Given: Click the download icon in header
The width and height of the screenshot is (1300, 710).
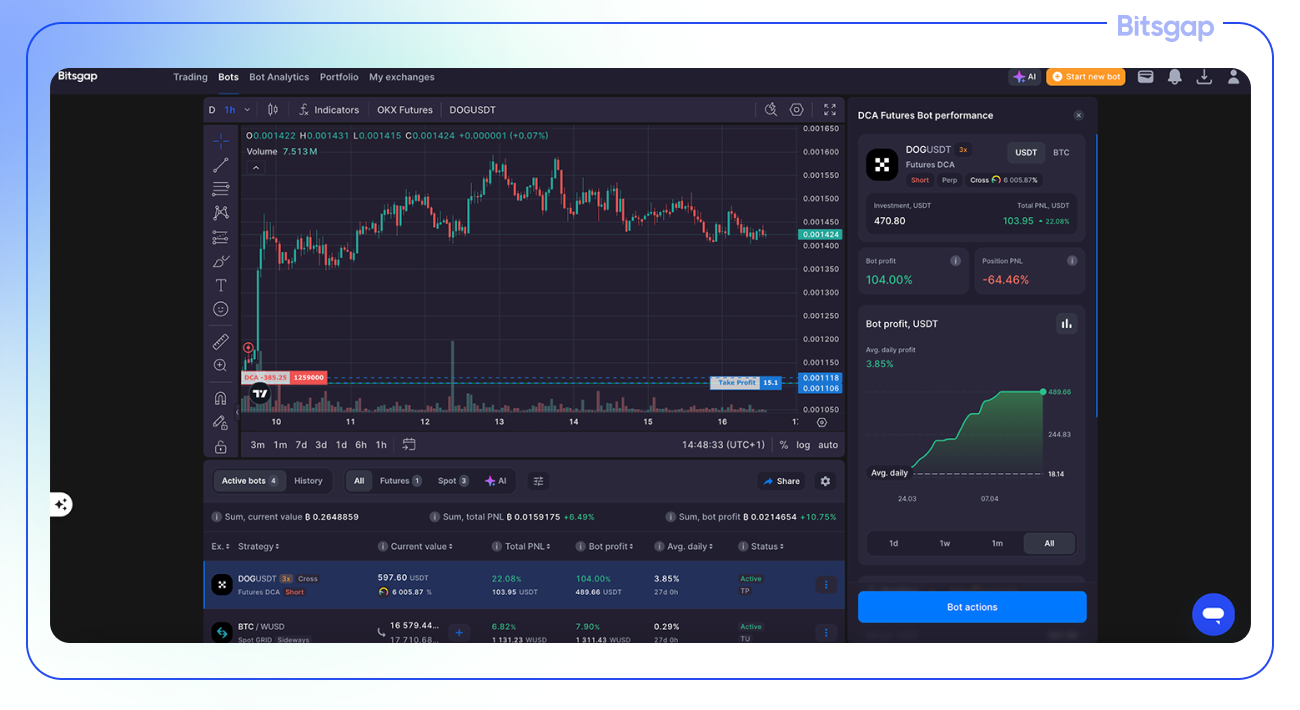Looking at the screenshot, I should tap(1204, 77).
